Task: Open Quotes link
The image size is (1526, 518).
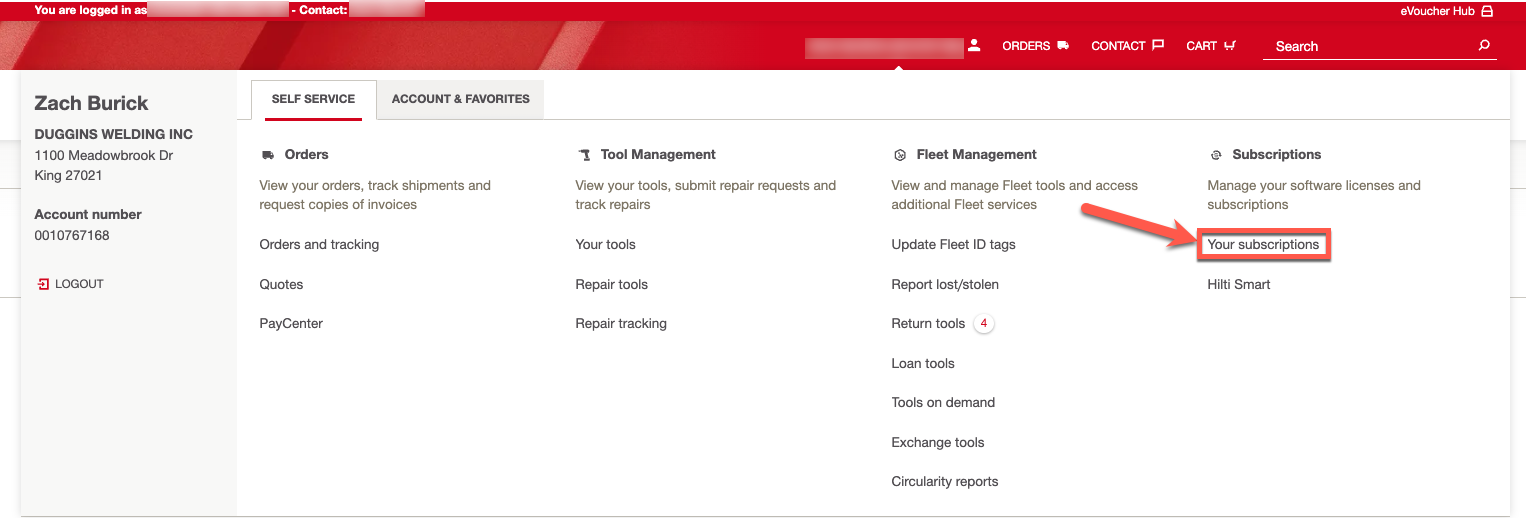Action: (281, 284)
